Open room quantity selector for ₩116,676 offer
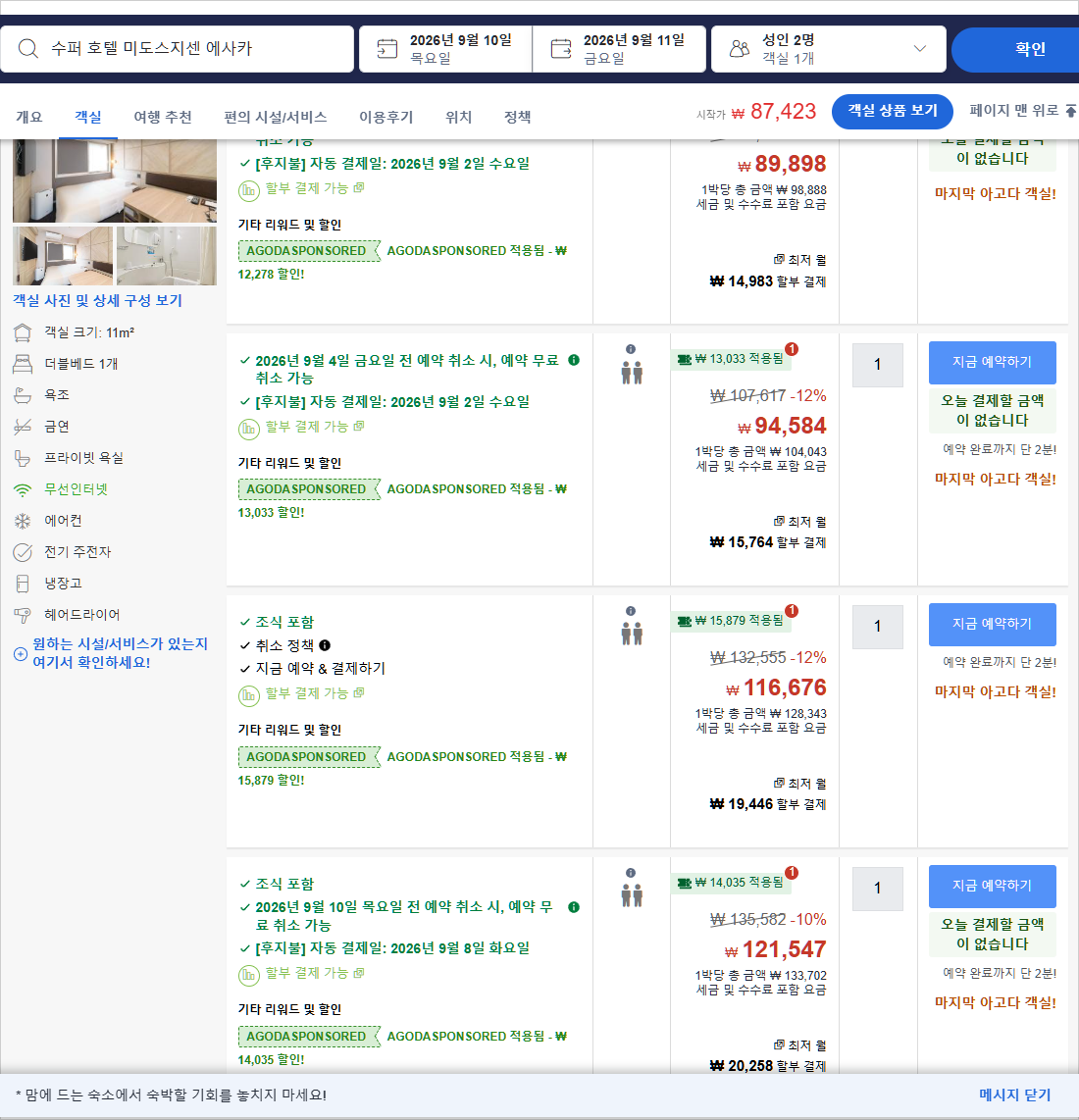 (878, 627)
